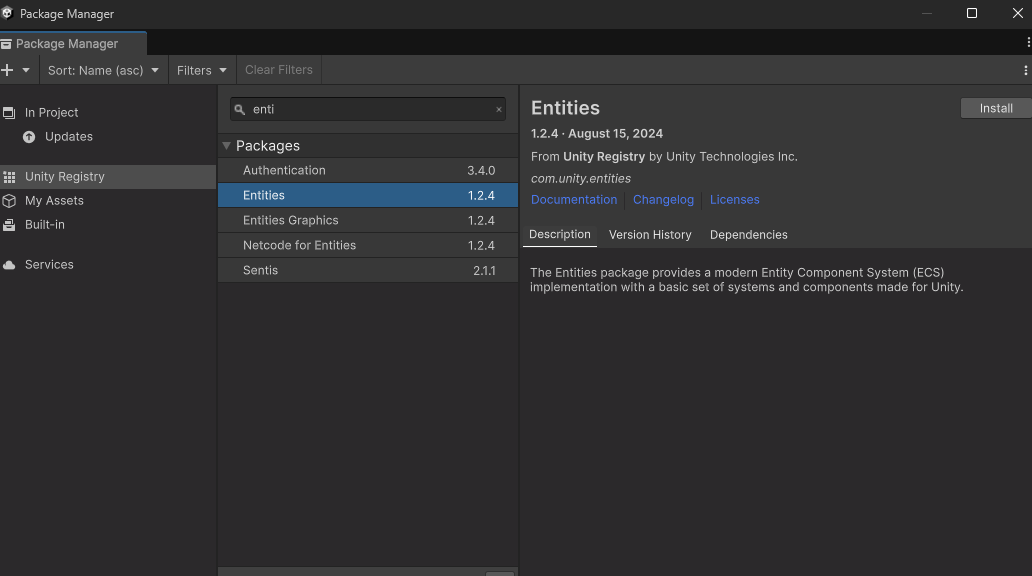Open the Filters dropdown
1032x576 pixels.
201,70
